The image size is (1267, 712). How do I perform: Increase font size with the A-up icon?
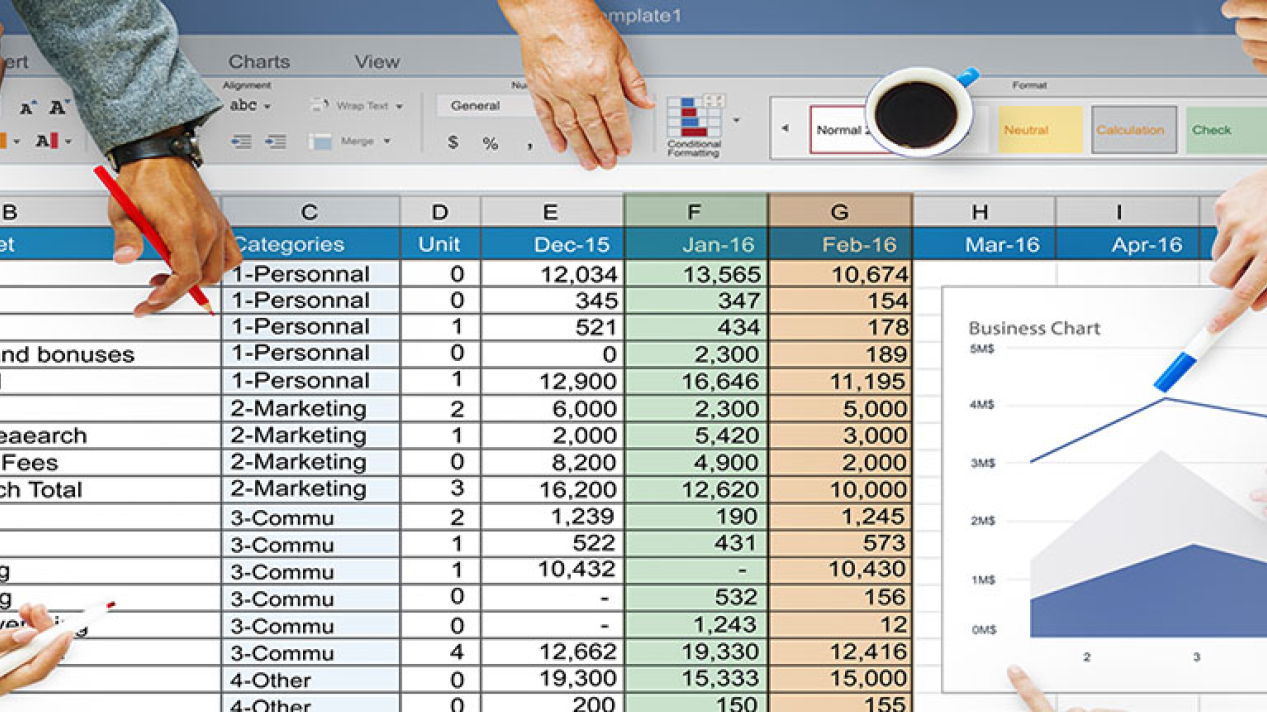(27, 105)
